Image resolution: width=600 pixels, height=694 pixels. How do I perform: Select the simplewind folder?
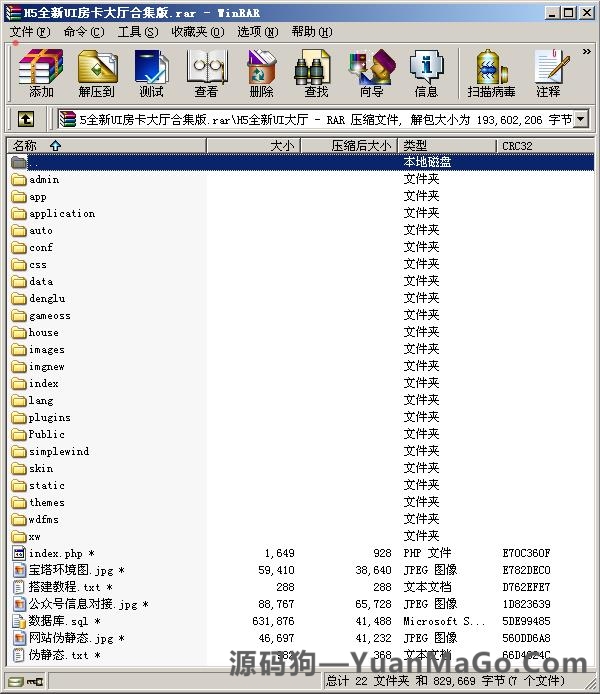pyautogui.click(x=50, y=451)
